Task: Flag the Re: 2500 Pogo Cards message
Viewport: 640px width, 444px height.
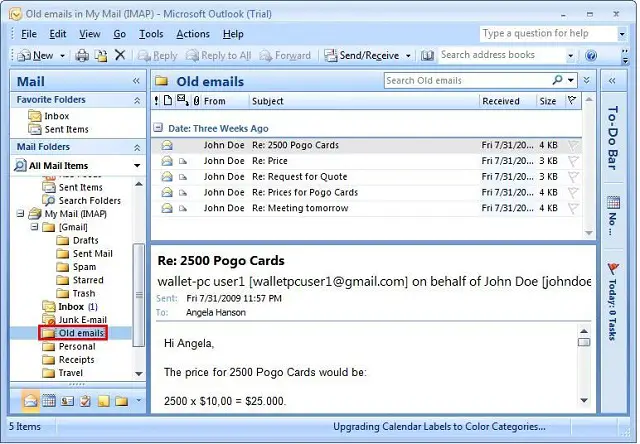Action: click(x=573, y=145)
